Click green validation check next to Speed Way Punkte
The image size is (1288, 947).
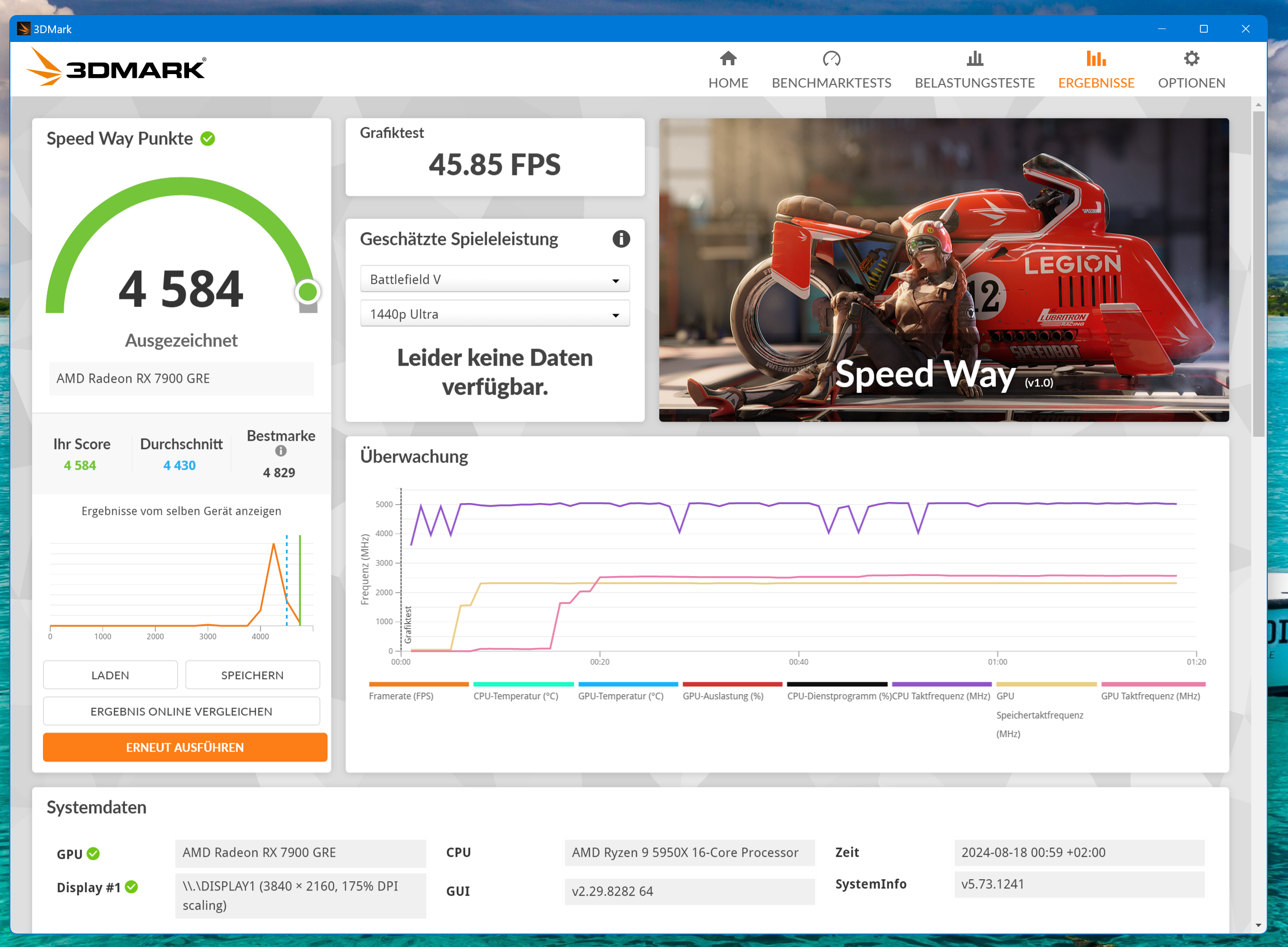(207, 139)
